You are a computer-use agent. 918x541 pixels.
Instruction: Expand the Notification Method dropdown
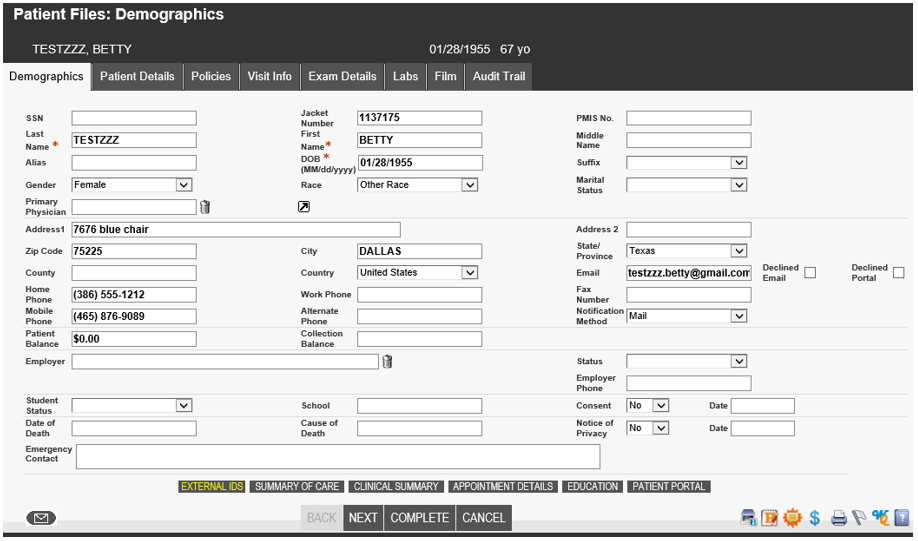(687, 316)
